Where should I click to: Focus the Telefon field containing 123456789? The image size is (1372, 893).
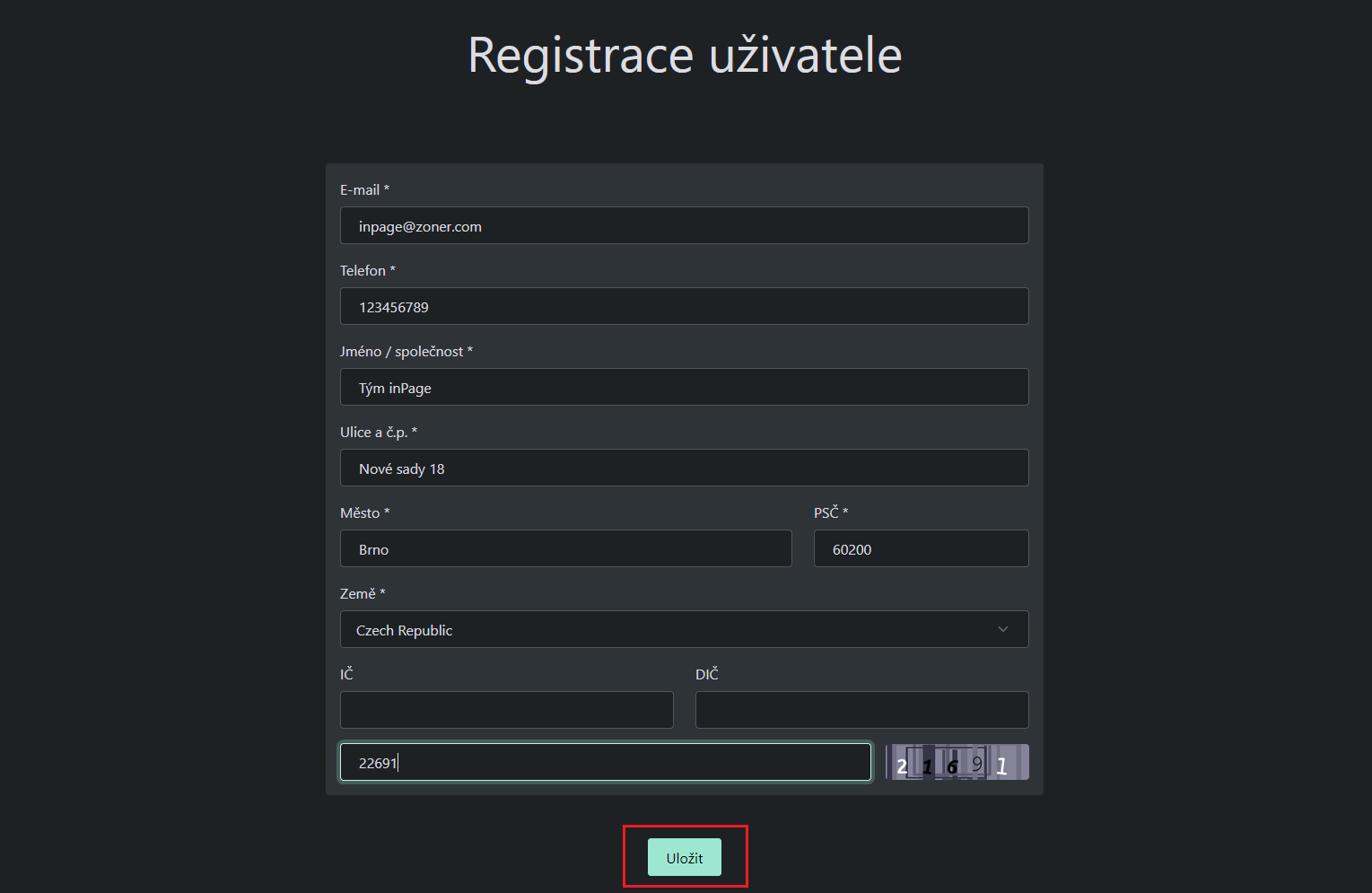click(x=684, y=307)
